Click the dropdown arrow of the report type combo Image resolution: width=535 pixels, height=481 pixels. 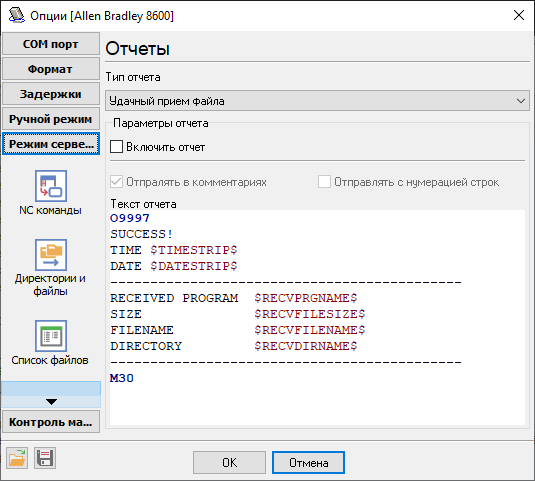521,101
